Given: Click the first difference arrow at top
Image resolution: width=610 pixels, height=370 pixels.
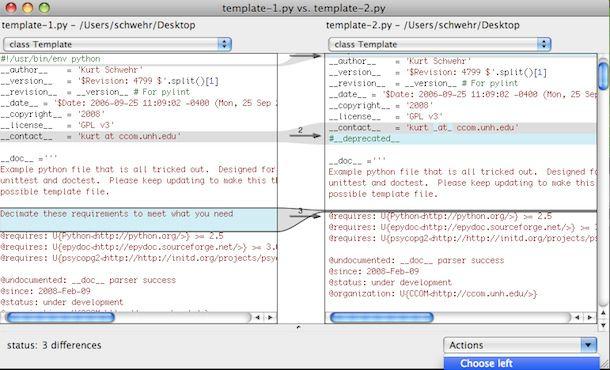Looking at the screenshot, I should tap(305, 56).
